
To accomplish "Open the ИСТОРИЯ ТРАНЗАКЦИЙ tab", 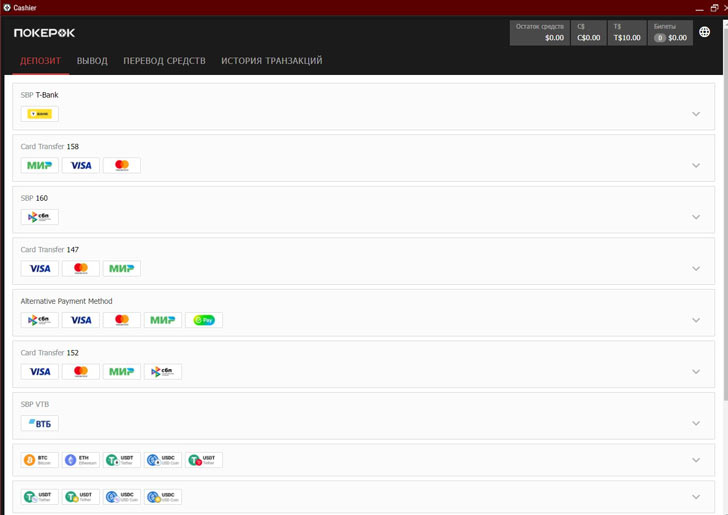I will pyautogui.click(x=271, y=61).
